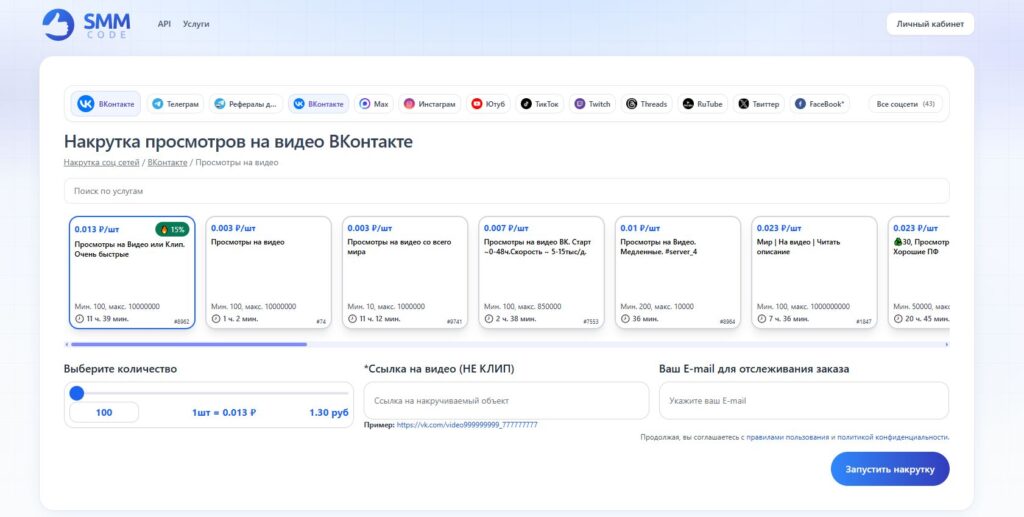Click the Telegram paper-plane icon
The image size is (1024, 517).
157,104
